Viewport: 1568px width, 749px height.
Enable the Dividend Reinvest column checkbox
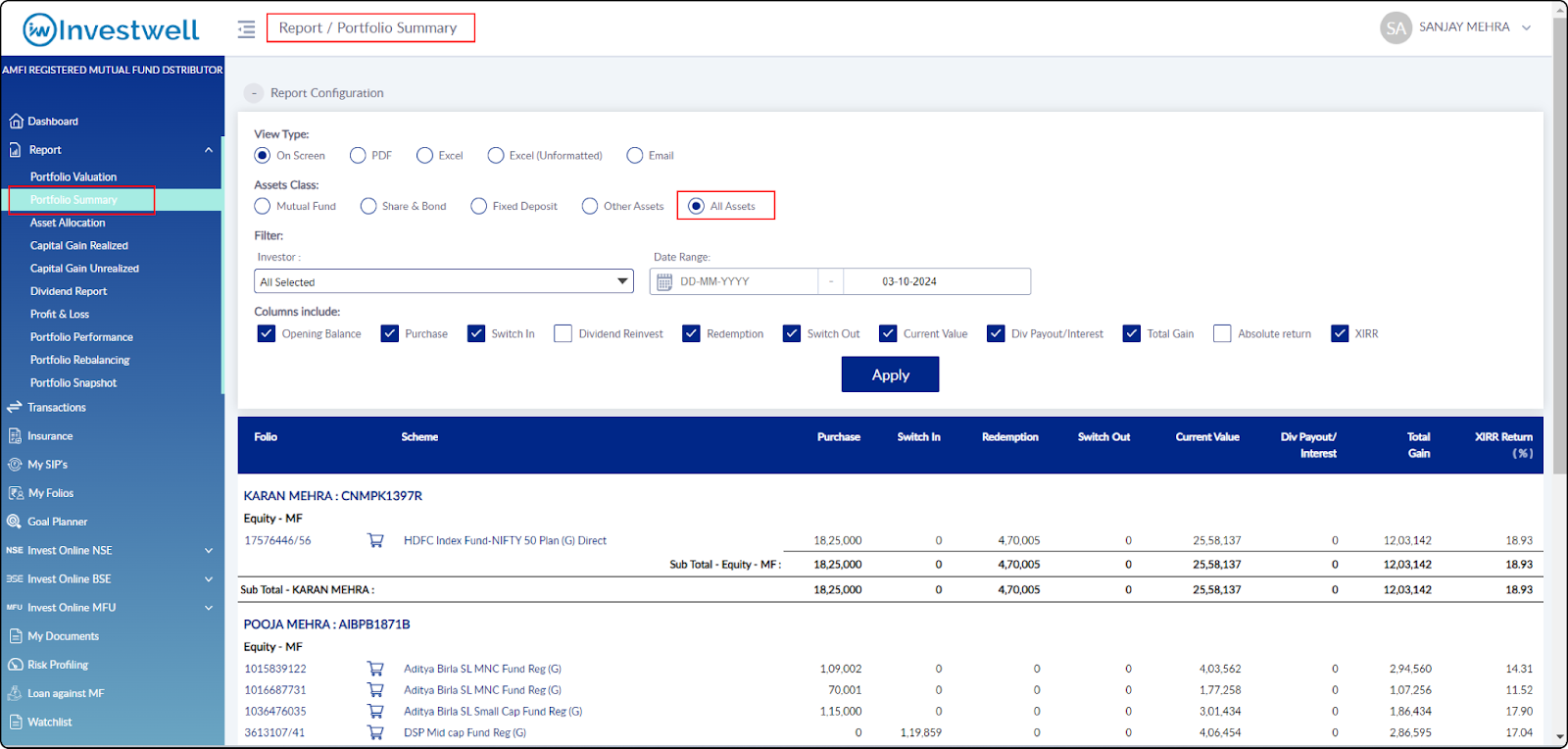point(563,333)
